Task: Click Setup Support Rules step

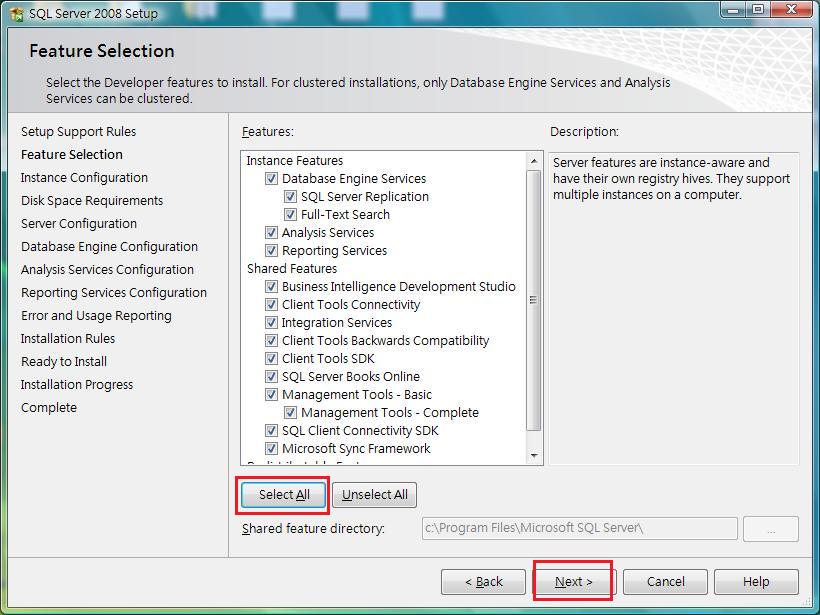Action: tap(78, 132)
